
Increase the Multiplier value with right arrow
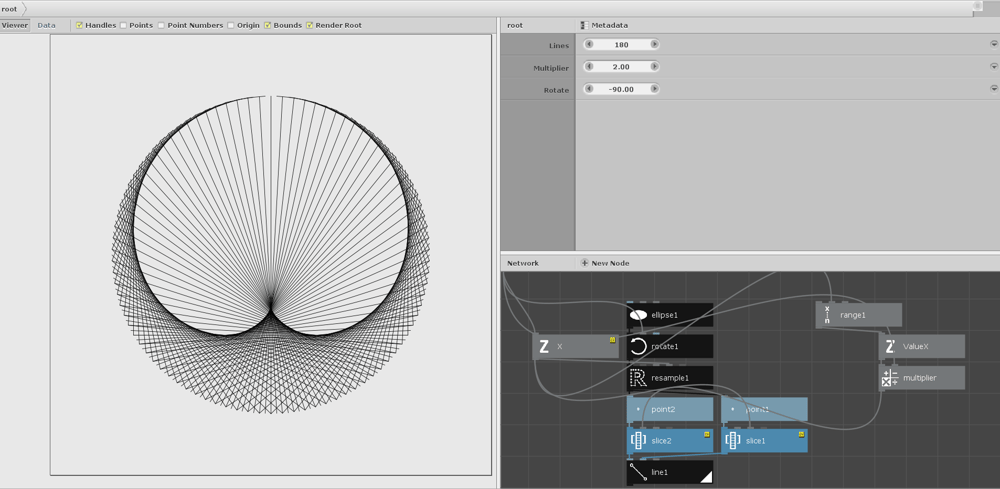pos(654,66)
